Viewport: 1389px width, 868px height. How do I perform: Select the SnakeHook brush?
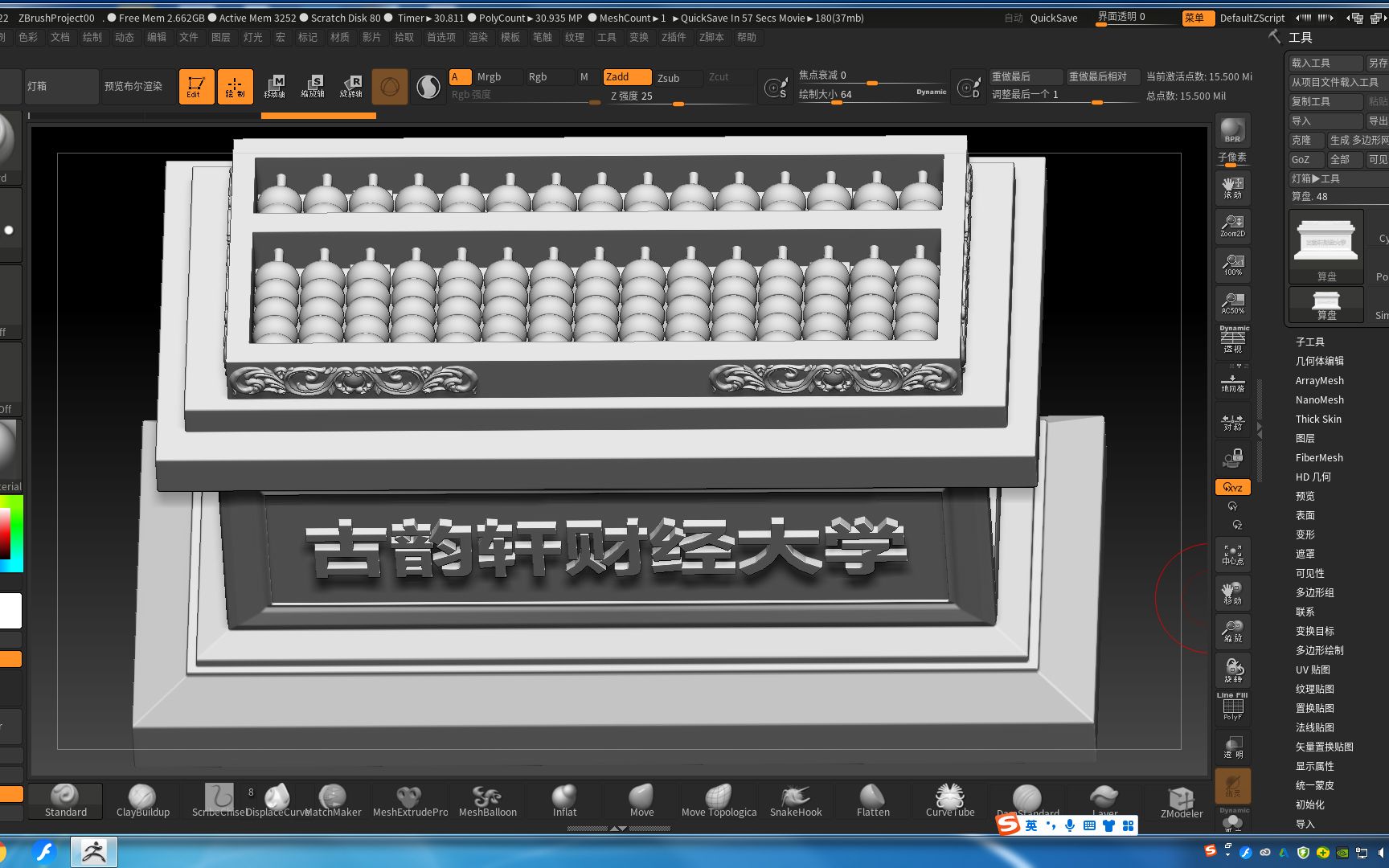coord(796,801)
